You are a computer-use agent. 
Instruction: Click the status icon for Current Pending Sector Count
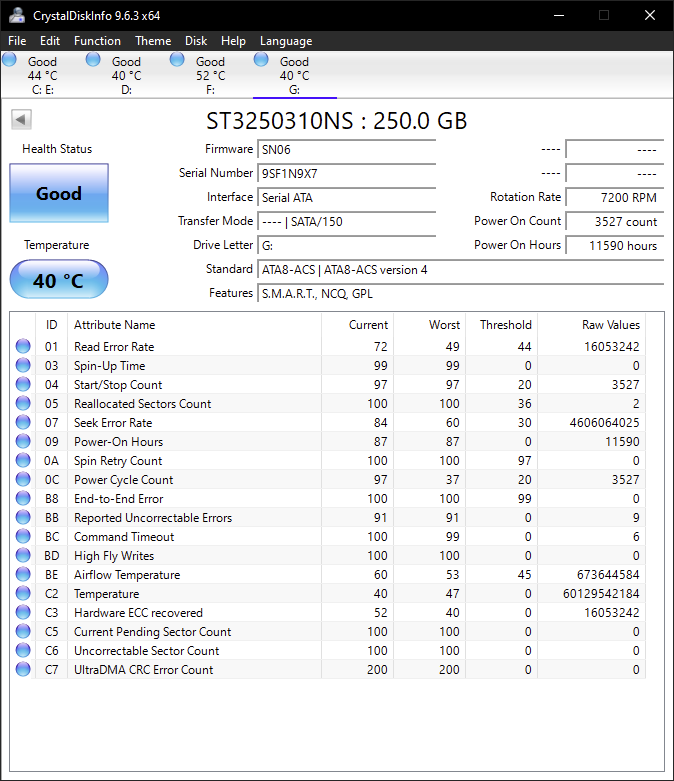click(23, 631)
